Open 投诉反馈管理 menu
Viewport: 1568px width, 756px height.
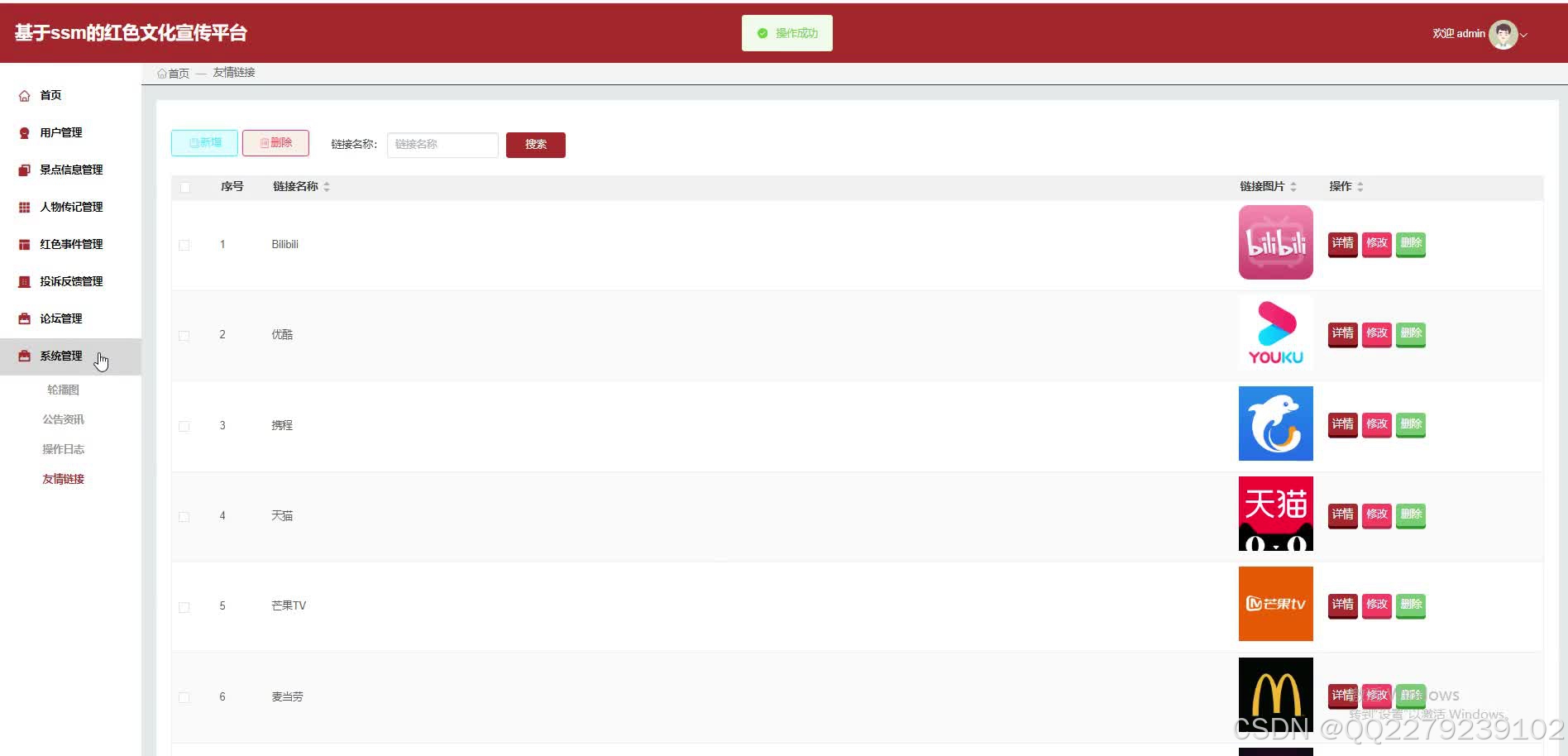[70, 282]
